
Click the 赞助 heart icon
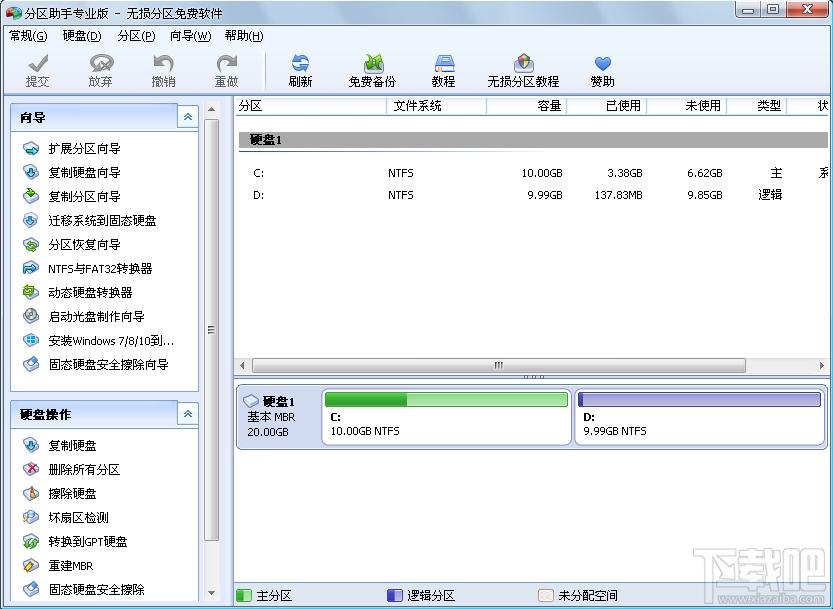(x=602, y=66)
